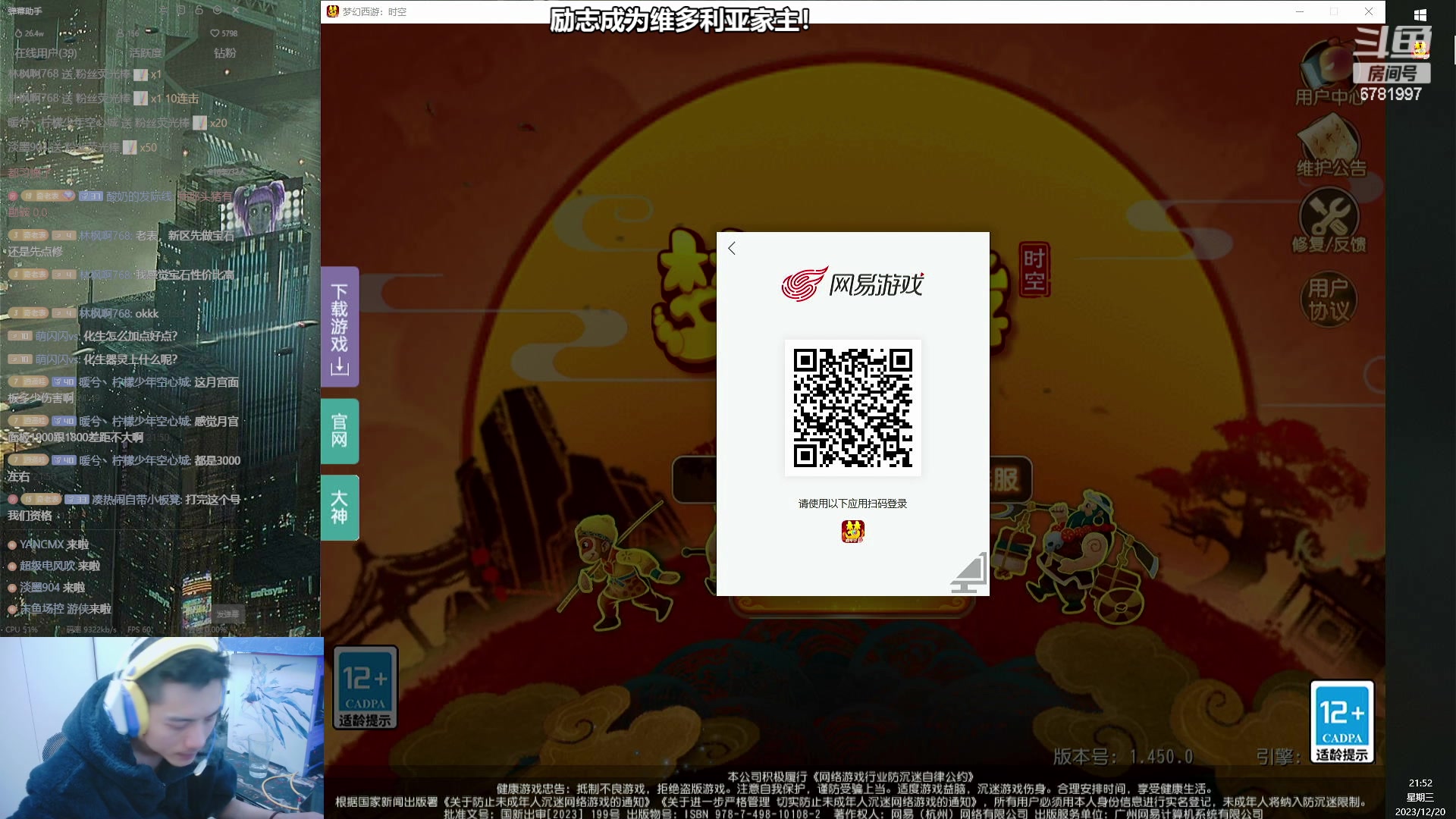
Task: Click the 5798 heart icon
Action: pos(215,33)
